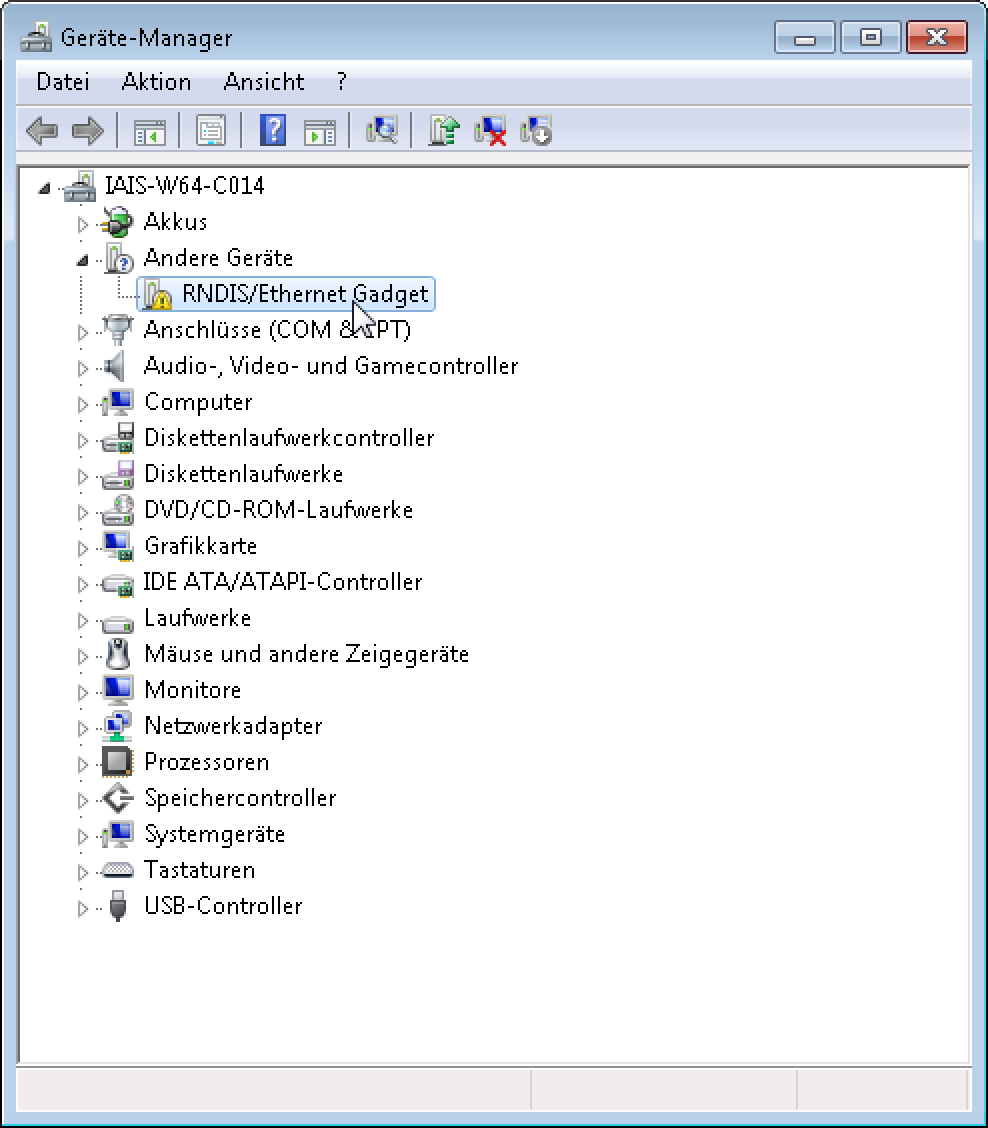988x1128 pixels.
Task: Click Scan for hardware changes icon
Action: tap(381, 130)
